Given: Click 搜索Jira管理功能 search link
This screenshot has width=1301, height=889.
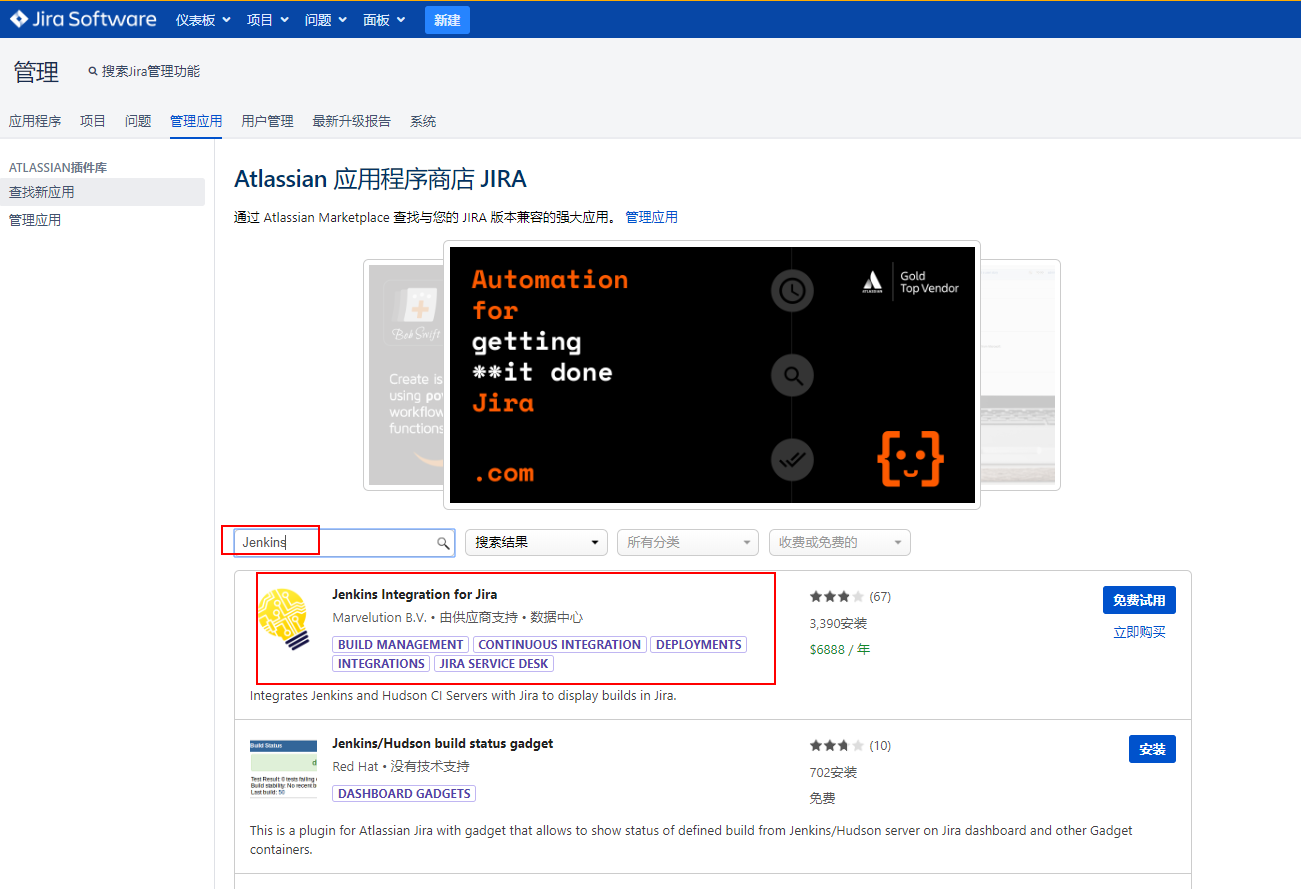Looking at the screenshot, I should pos(144,71).
